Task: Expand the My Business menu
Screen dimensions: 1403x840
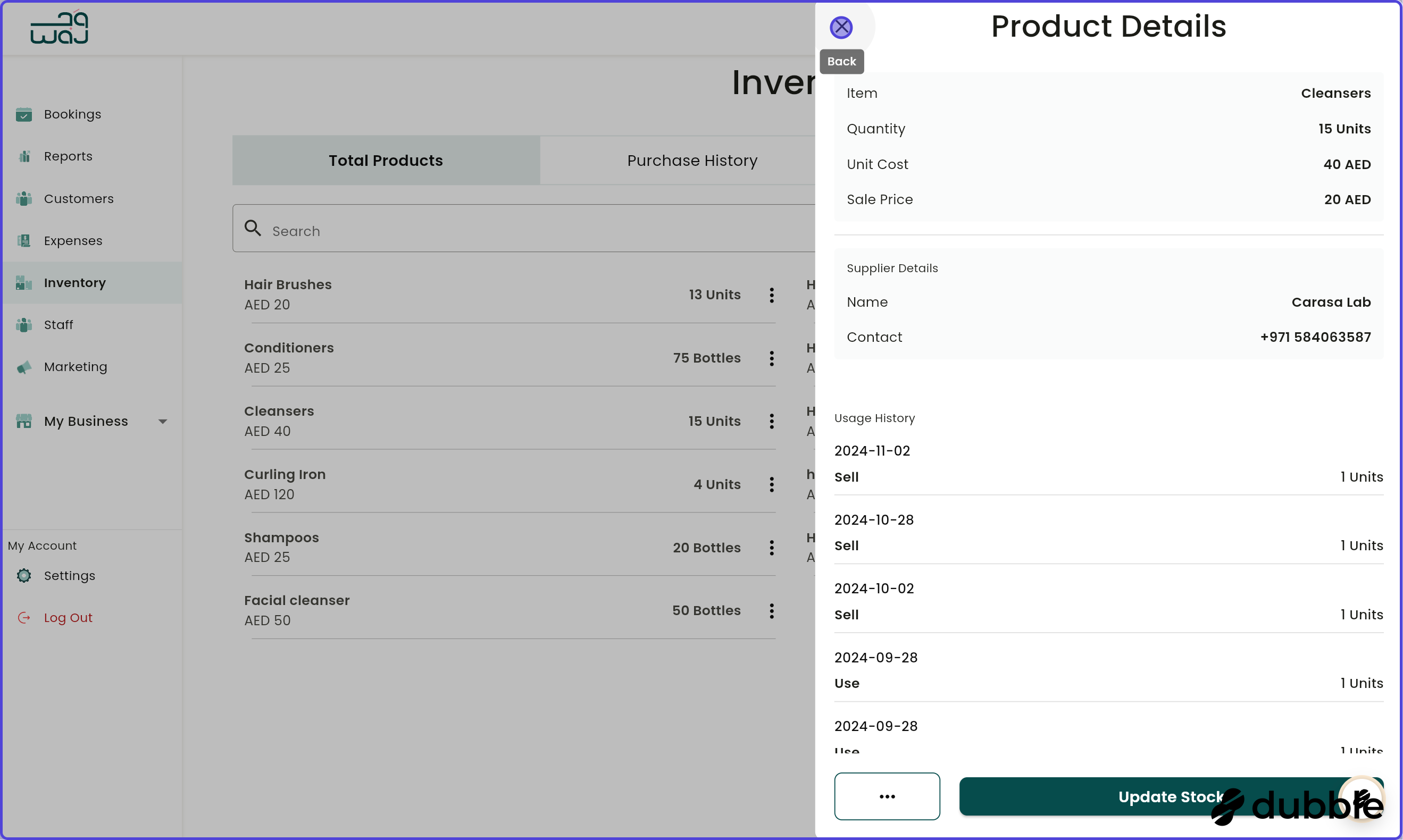Action: click(x=163, y=421)
